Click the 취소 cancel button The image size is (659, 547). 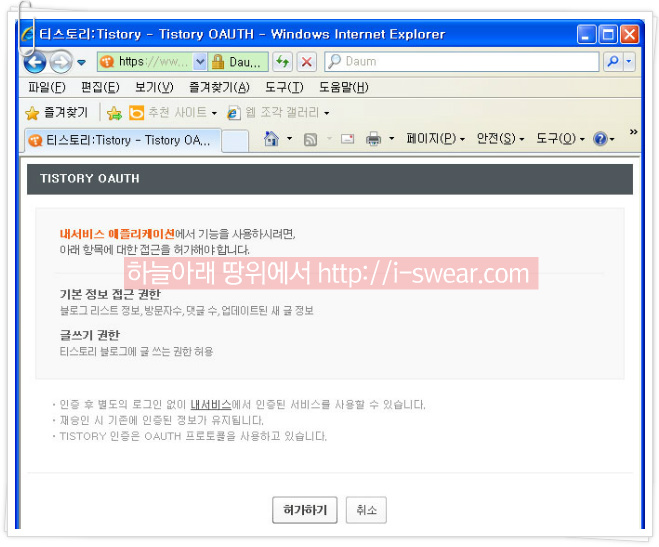click(366, 510)
